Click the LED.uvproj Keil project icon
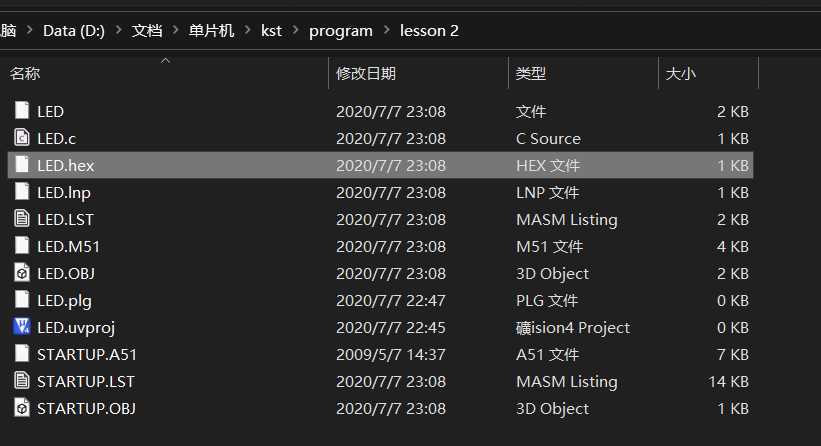821x446 pixels. tap(22, 327)
